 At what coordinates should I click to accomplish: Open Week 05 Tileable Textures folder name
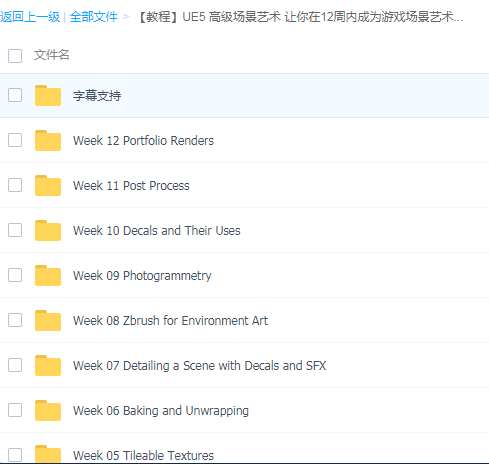click(143, 455)
